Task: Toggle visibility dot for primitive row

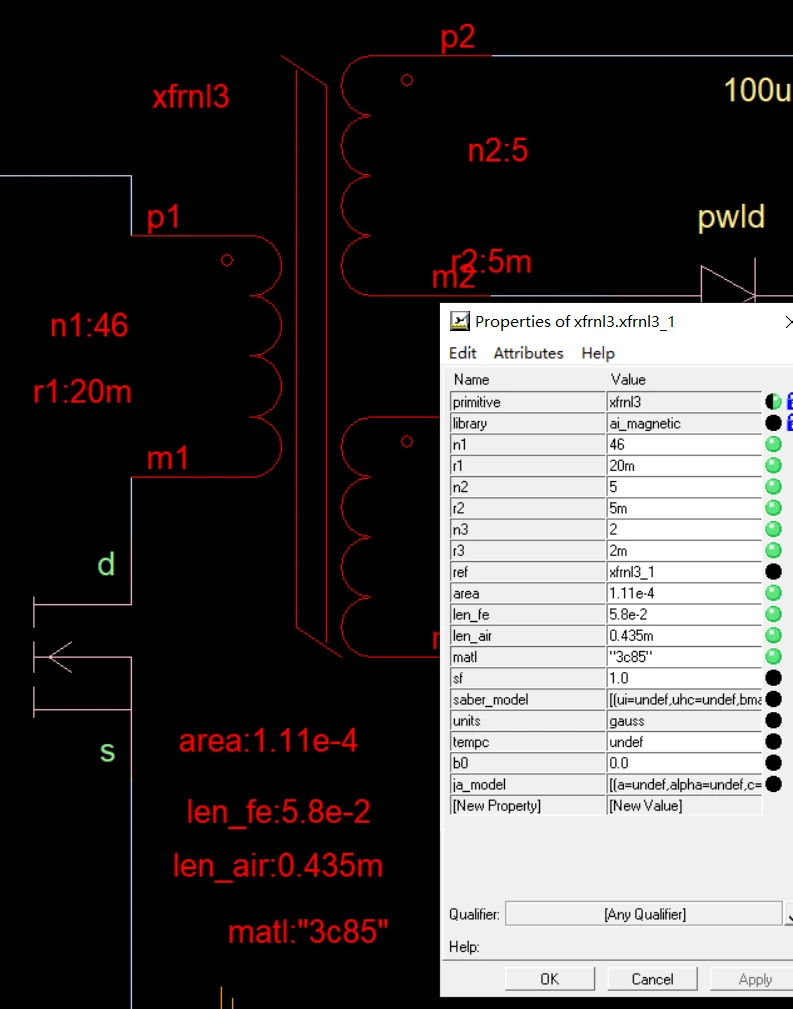Action: [x=773, y=402]
